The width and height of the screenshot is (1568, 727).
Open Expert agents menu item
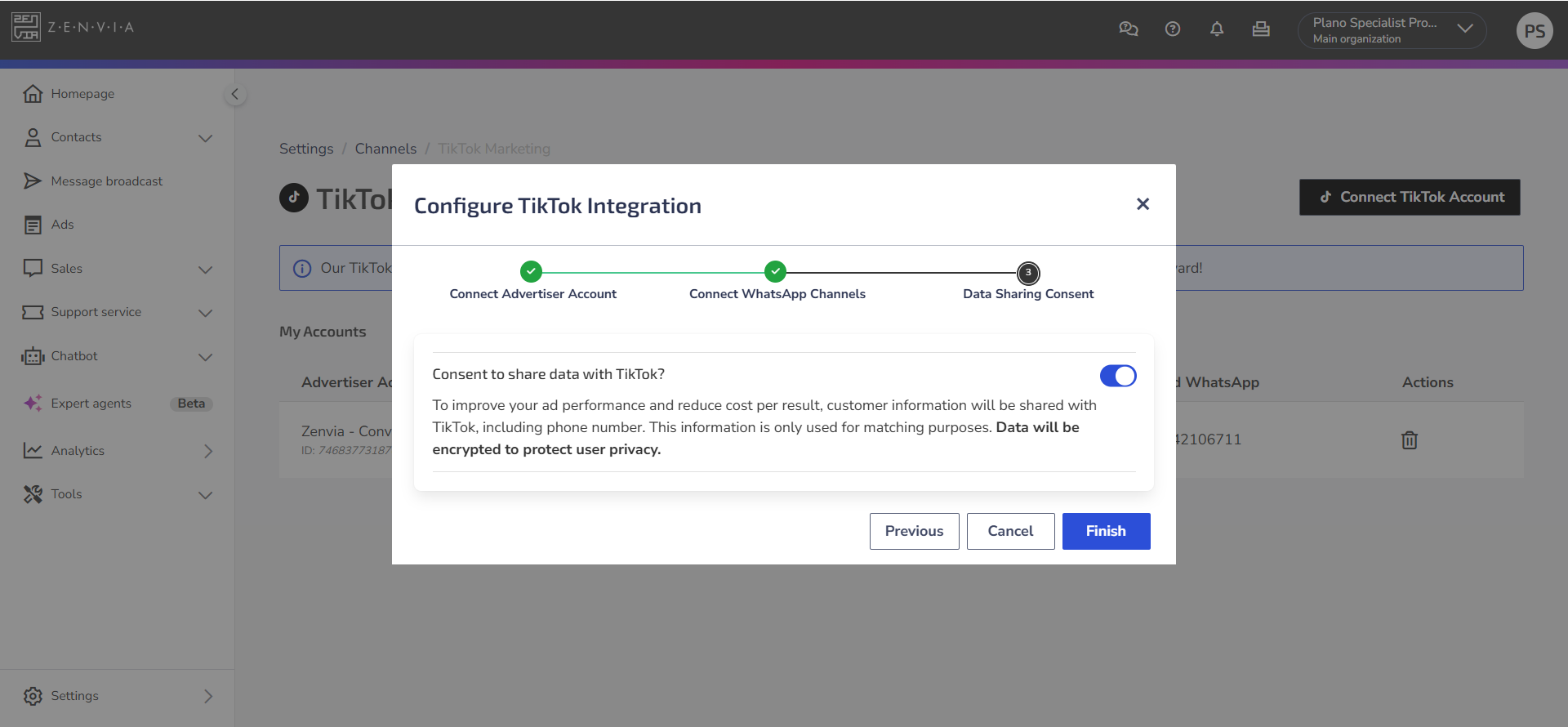click(91, 404)
